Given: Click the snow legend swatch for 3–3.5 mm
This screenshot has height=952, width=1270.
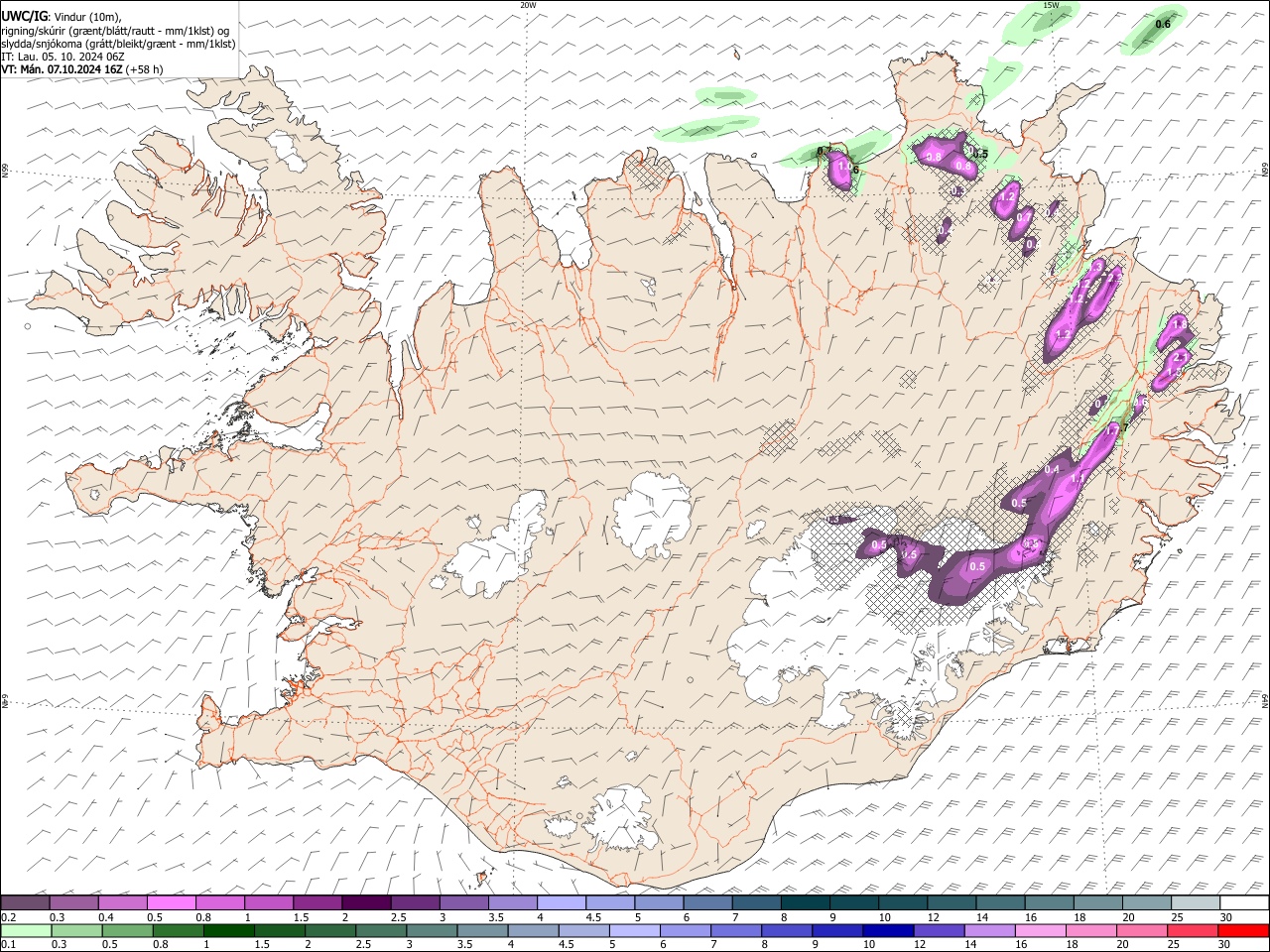Looking at the screenshot, I should (463, 903).
